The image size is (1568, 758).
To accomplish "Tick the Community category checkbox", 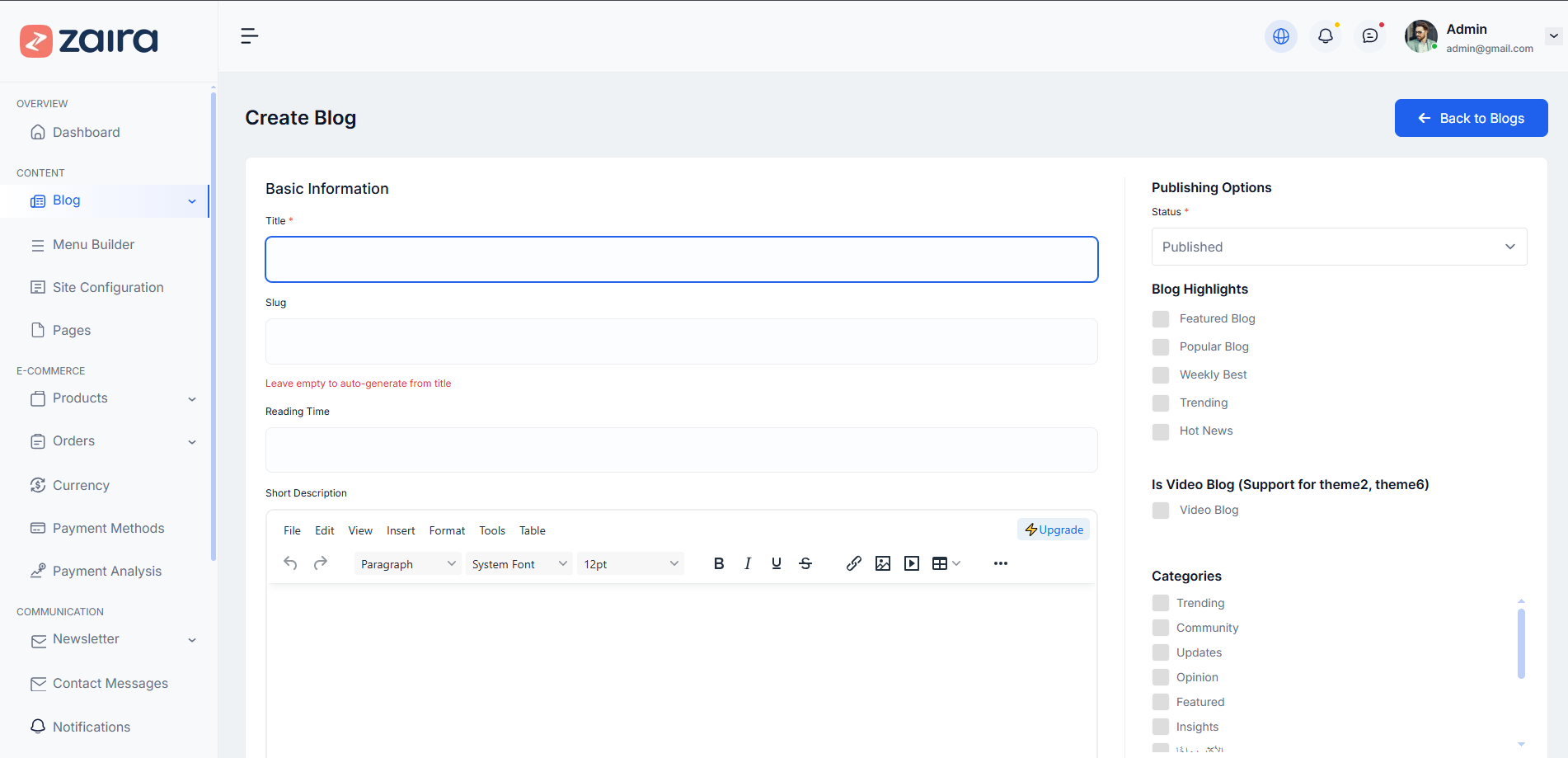I will point(1161,628).
